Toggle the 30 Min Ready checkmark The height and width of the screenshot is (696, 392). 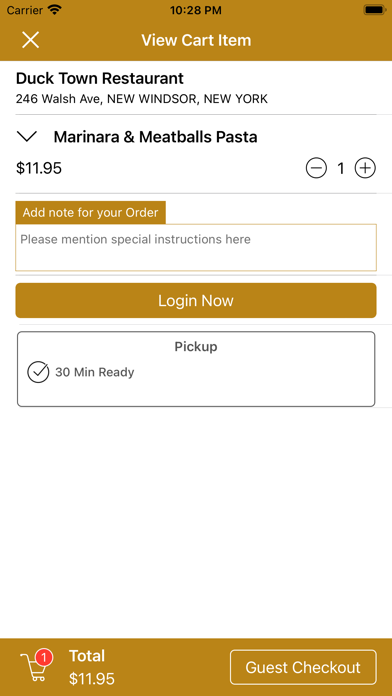pos(38,372)
